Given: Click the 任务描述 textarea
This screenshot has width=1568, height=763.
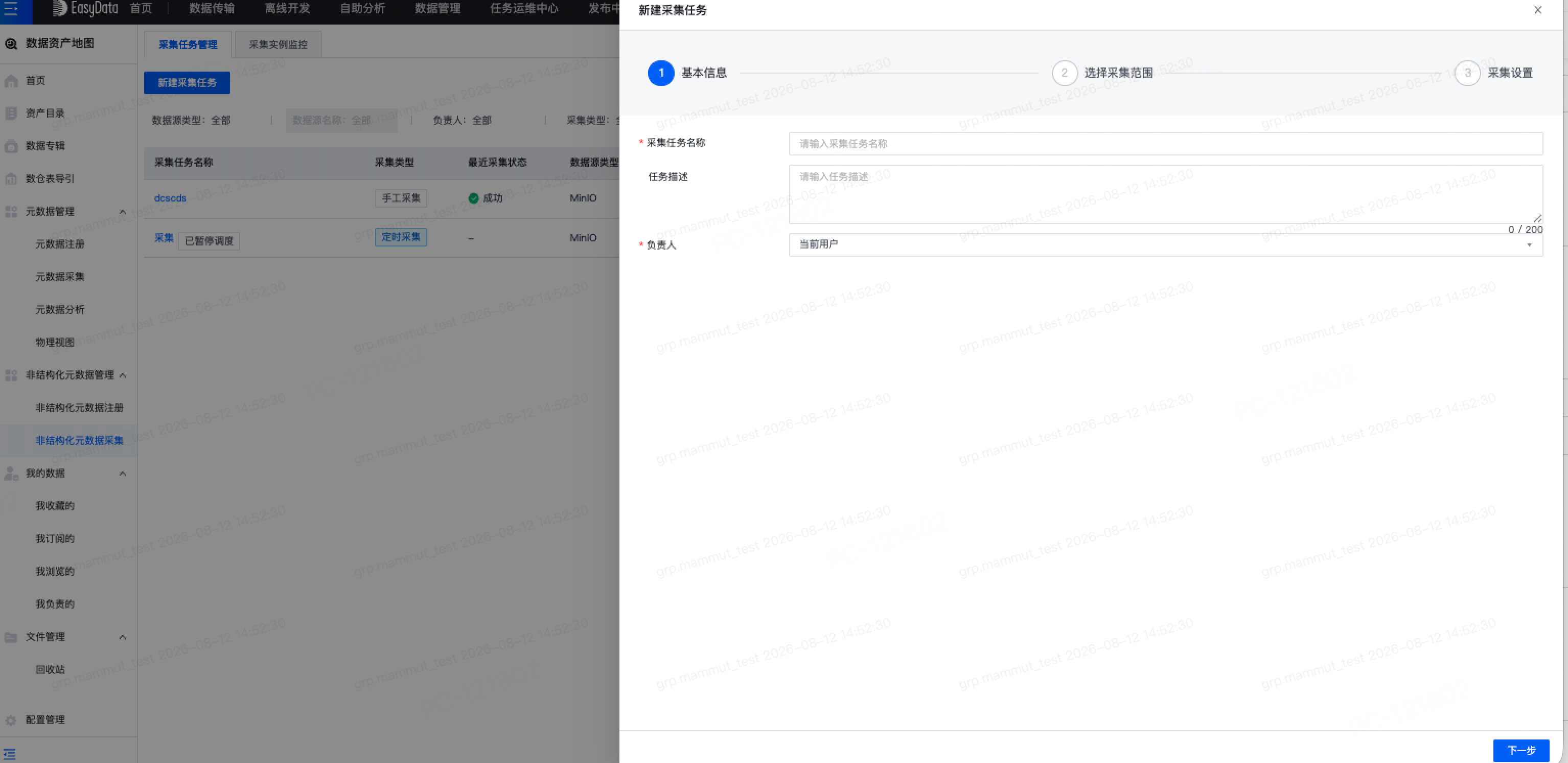Looking at the screenshot, I should click(x=1166, y=194).
